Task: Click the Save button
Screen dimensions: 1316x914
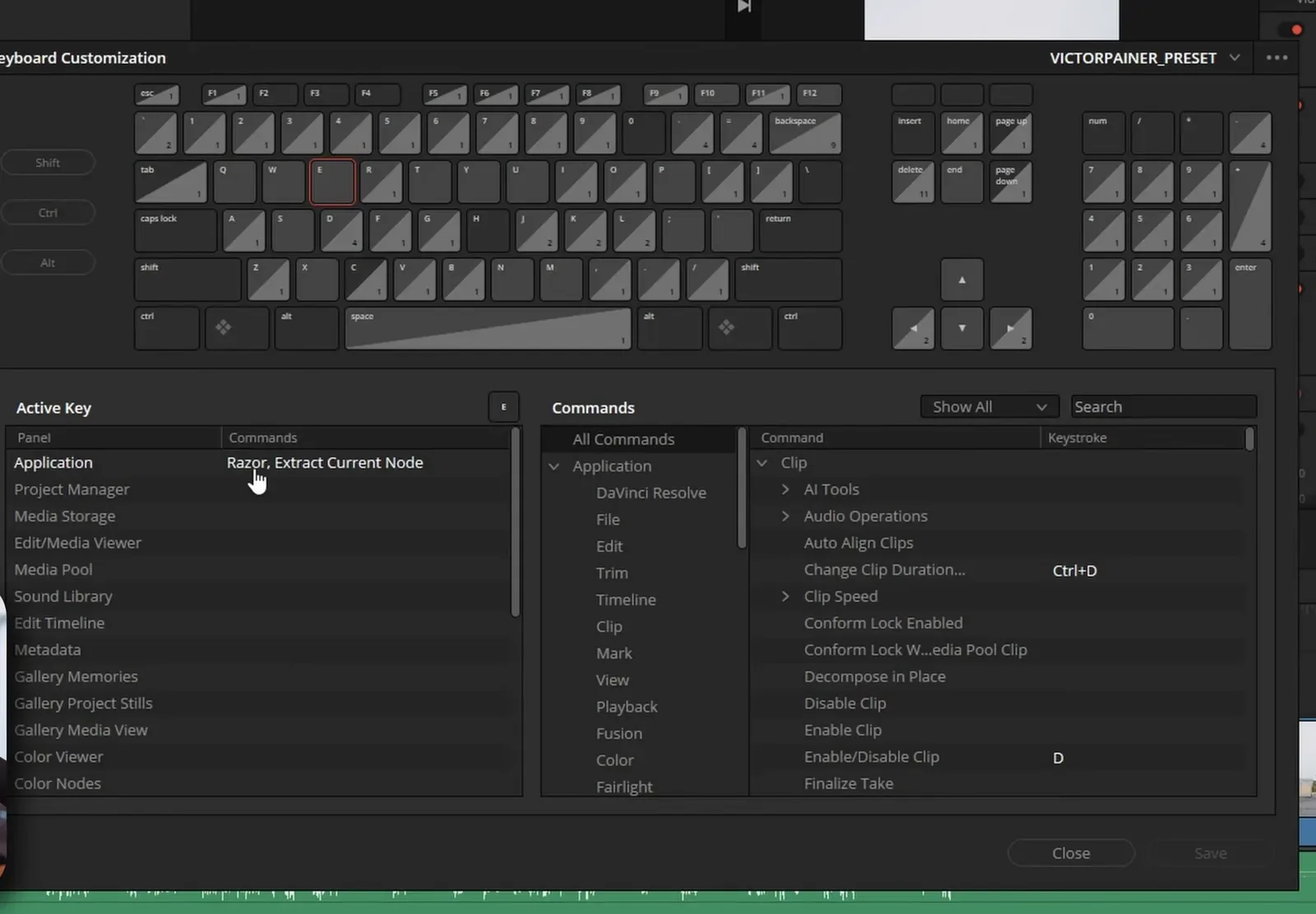Action: tap(1210, 853)
